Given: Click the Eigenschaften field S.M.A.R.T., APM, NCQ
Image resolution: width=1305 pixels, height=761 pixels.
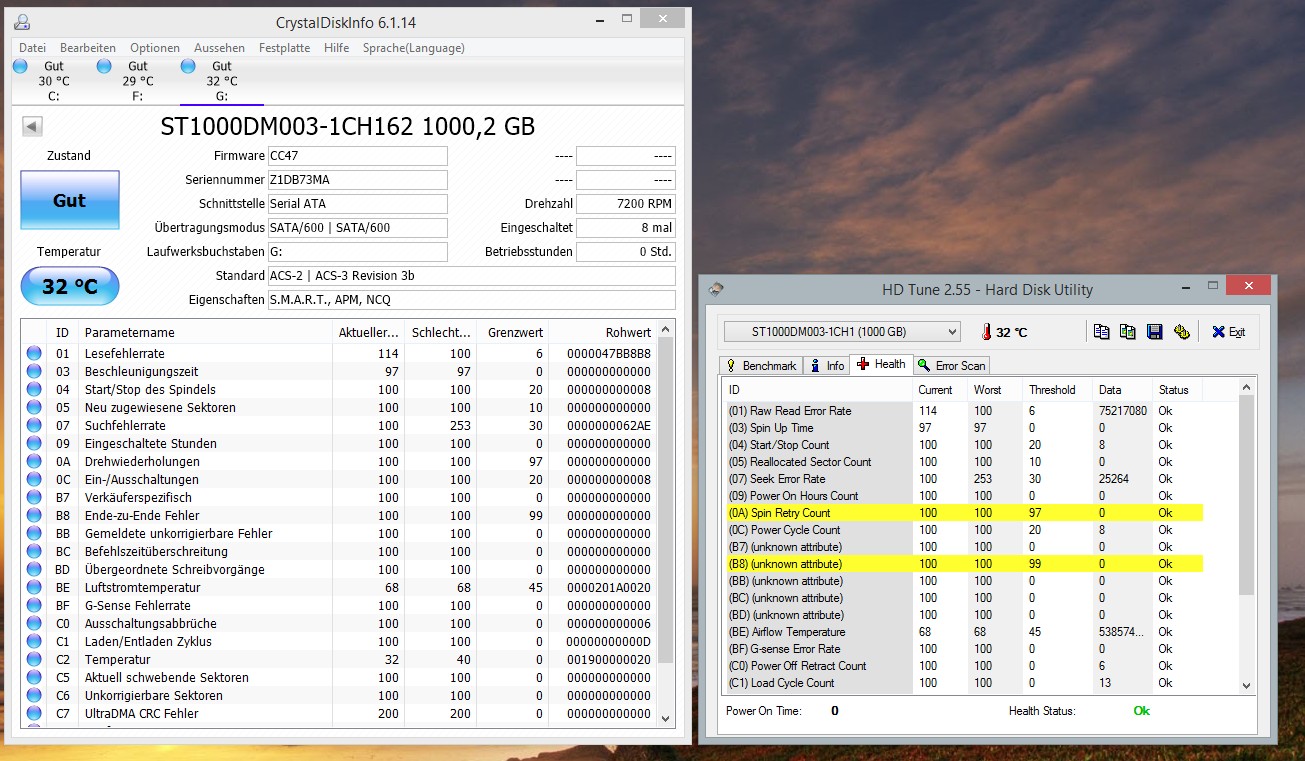Looking at the screenshot, I should pos(471,300).
